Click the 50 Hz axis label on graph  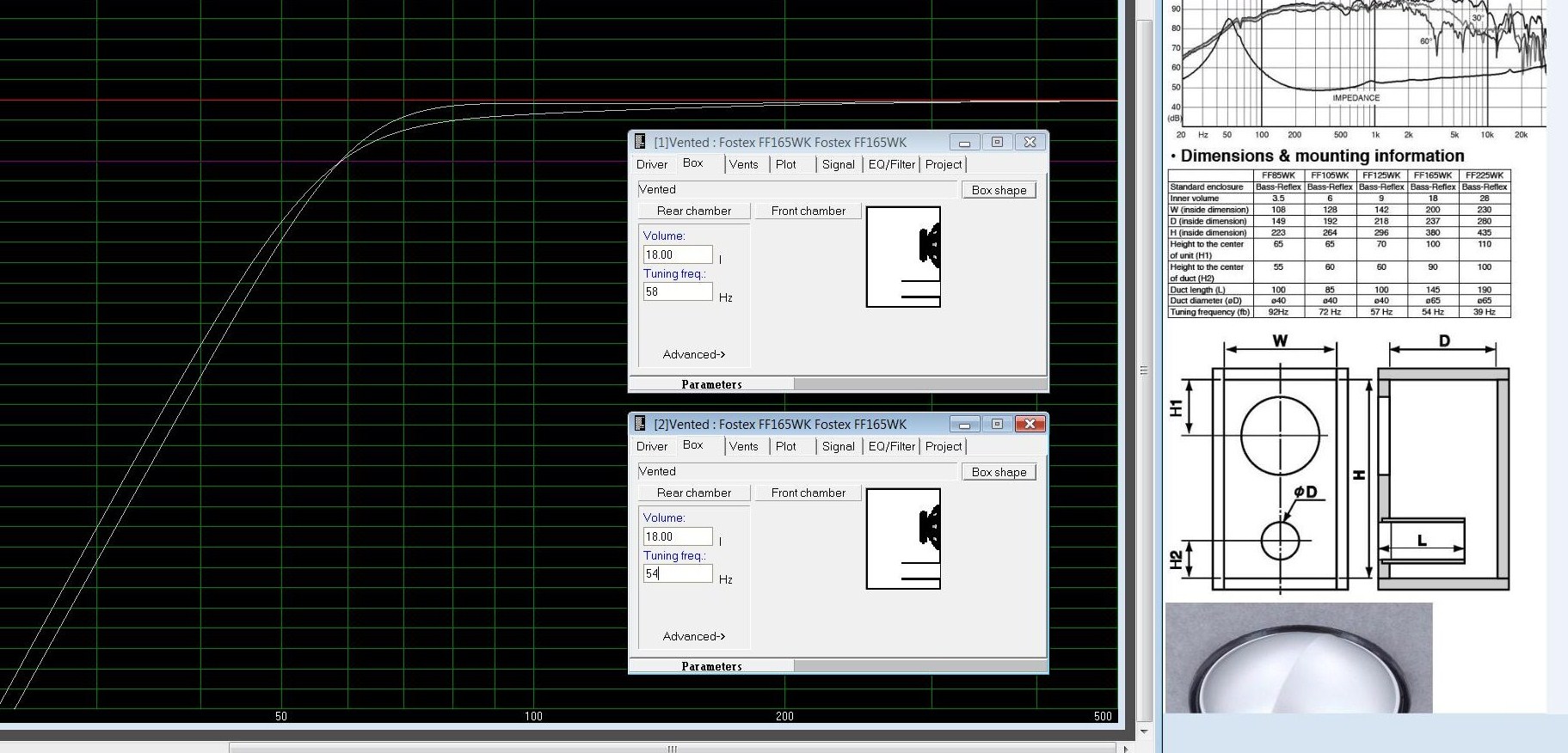(280, 716)
